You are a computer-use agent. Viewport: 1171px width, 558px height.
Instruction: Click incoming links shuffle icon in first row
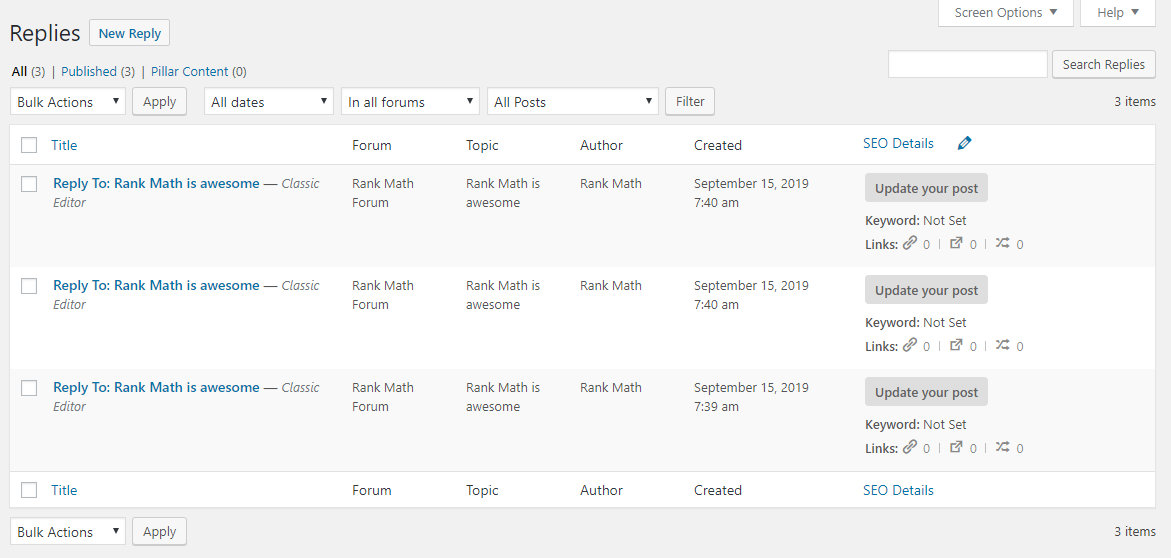pos(1002,243)
